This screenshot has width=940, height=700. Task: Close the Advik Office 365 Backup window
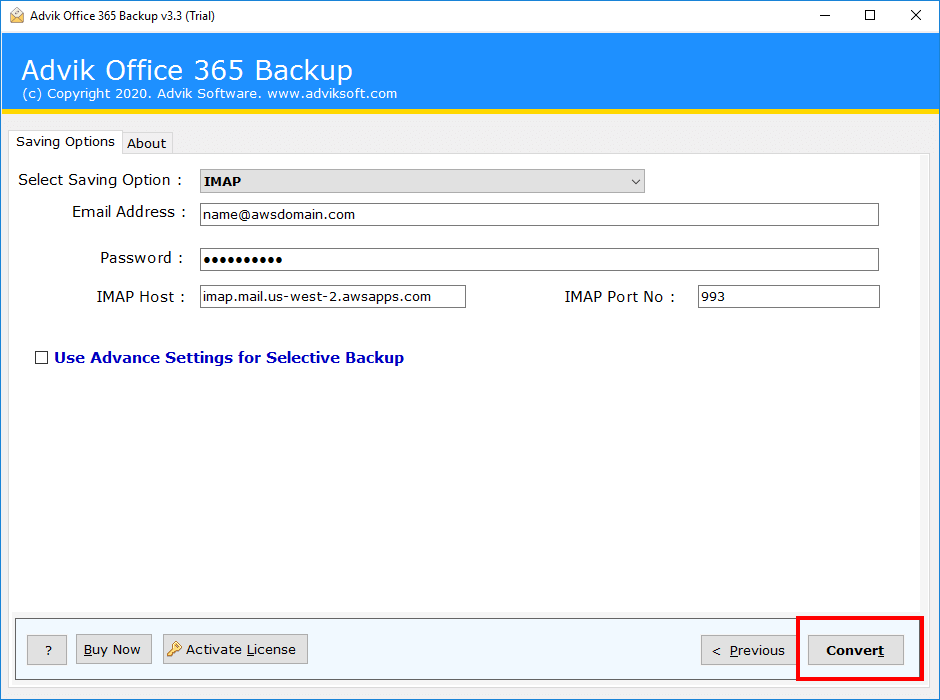915,16
